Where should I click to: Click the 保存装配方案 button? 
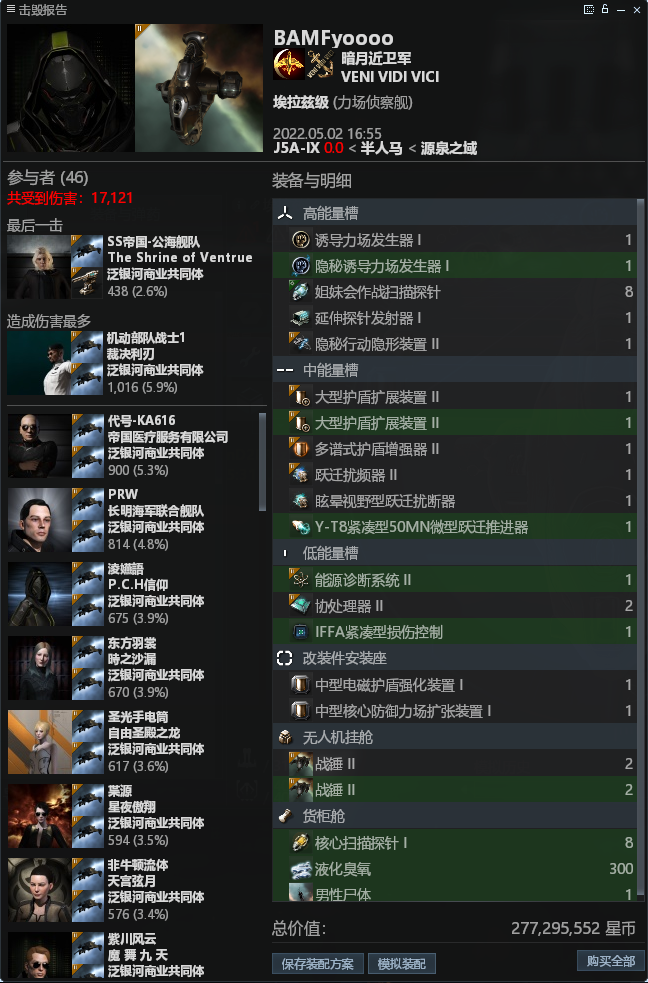pos(318,964)
